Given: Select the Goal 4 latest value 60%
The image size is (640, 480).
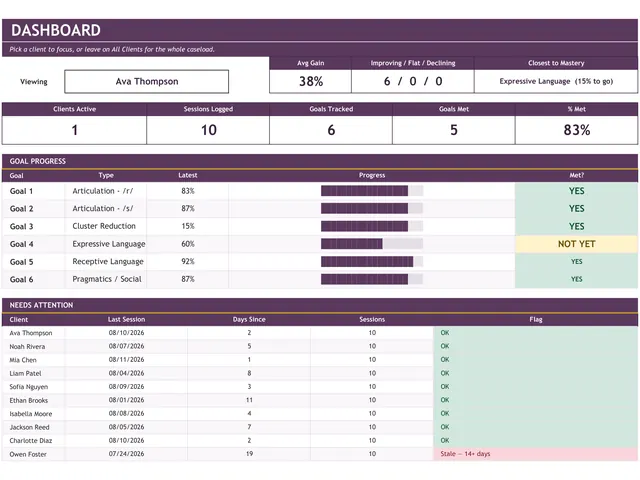Looking at the screenshot, I should [188, 244].
